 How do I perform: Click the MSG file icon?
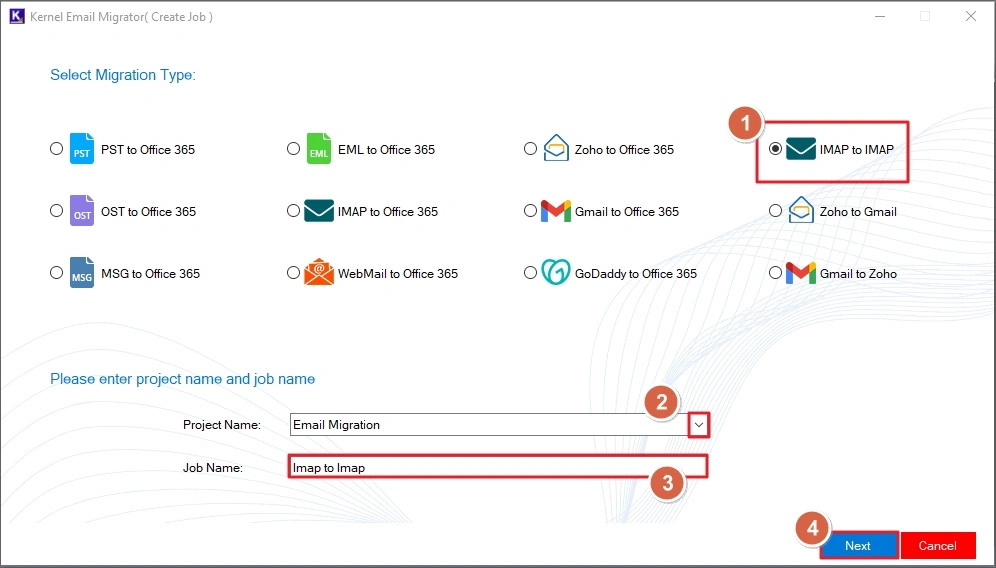click(x=82, y=273)
